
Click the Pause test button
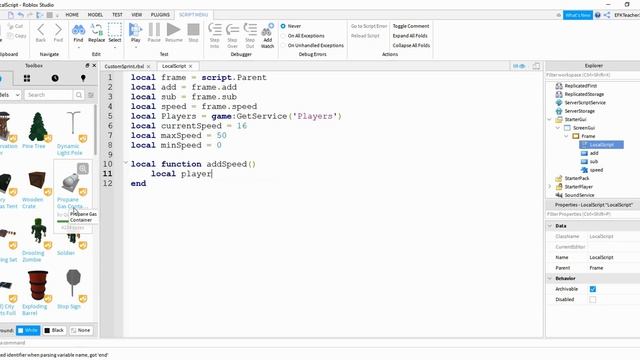point(154,30)
